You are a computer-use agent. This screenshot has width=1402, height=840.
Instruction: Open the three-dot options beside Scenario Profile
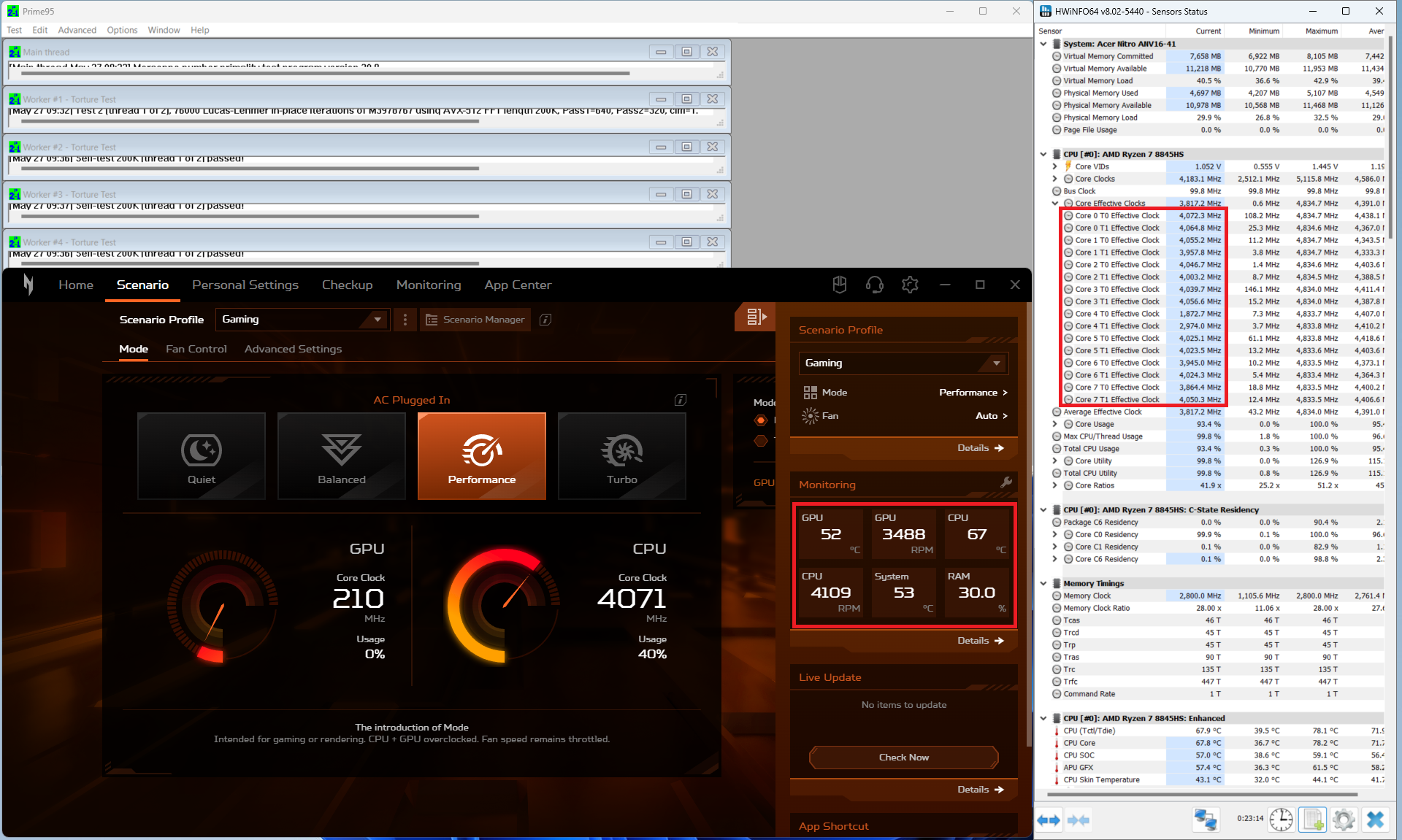(405, 320)
